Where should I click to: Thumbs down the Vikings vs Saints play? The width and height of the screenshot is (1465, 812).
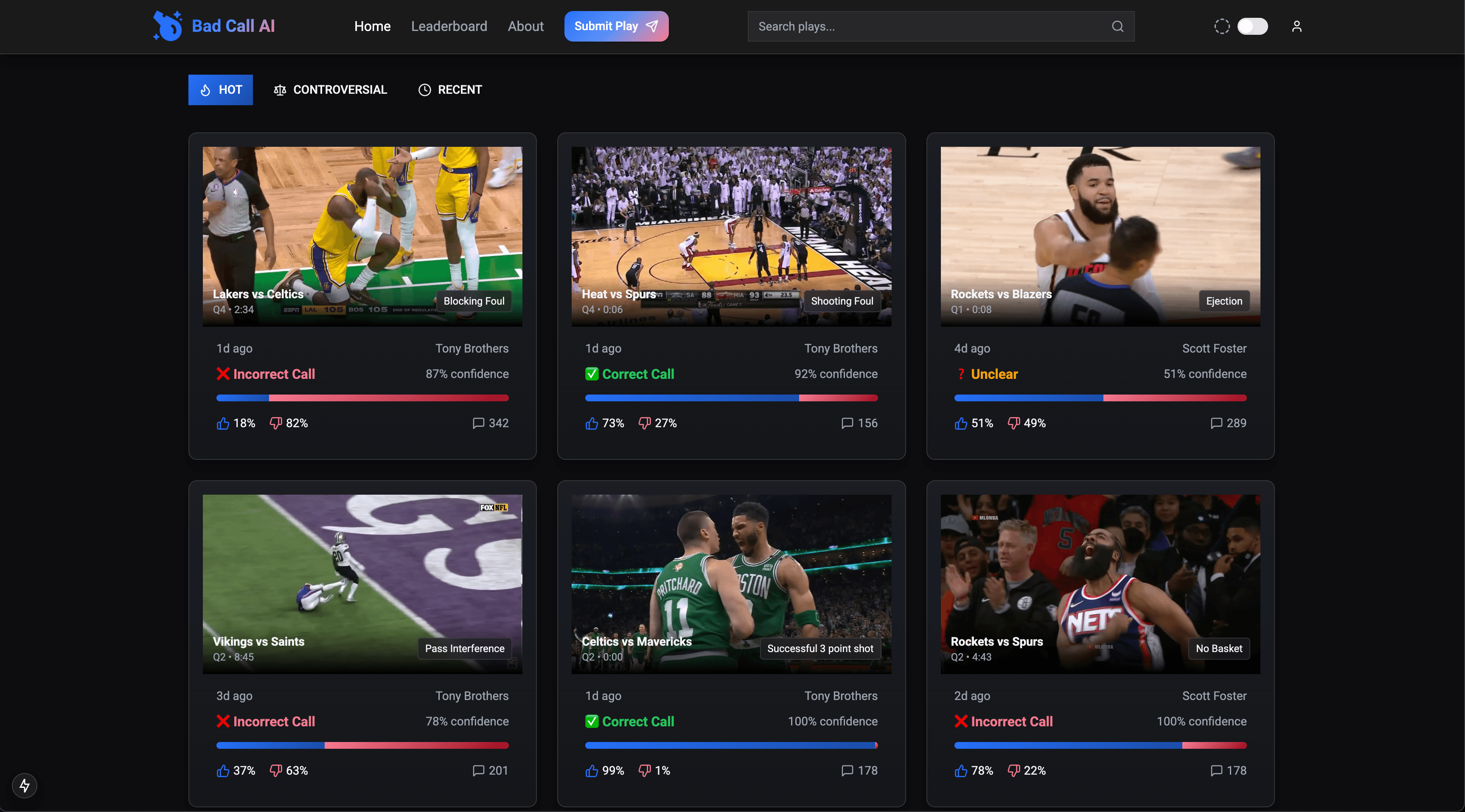pos(276,770)
